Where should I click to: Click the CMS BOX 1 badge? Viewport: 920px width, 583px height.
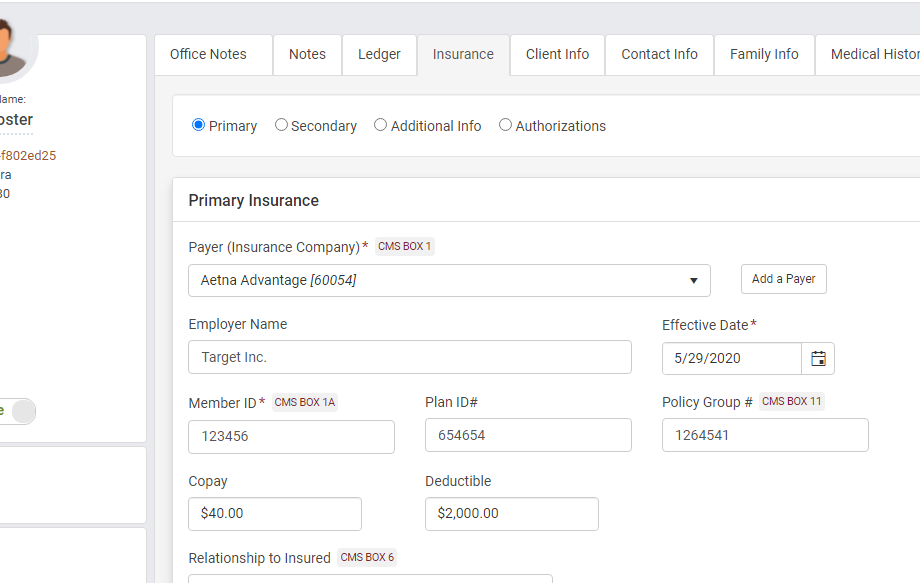[404, 246]
